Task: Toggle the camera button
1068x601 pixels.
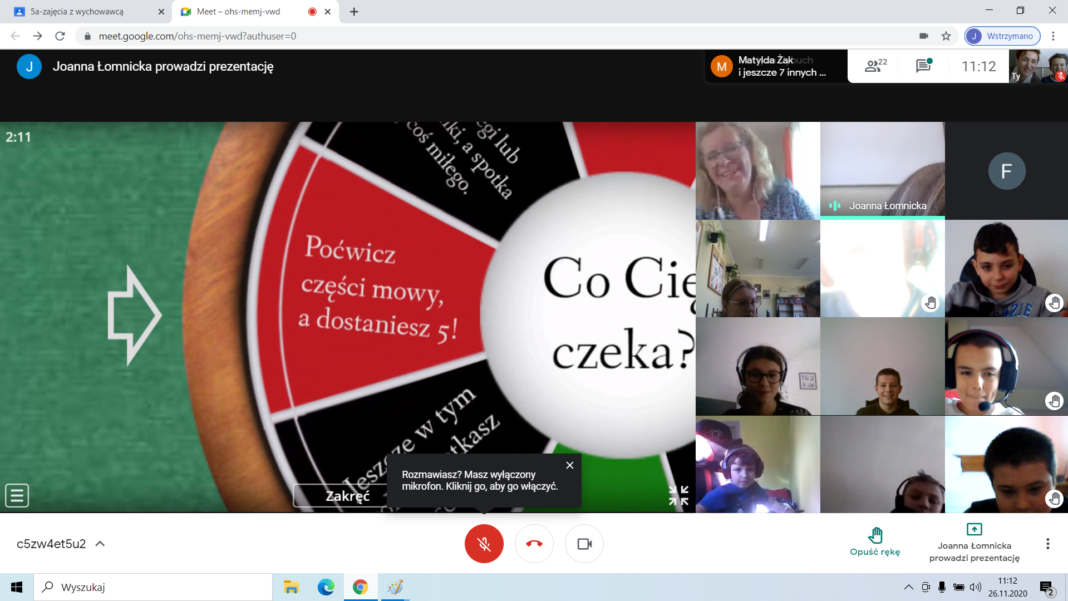Action: coord(584,544)
